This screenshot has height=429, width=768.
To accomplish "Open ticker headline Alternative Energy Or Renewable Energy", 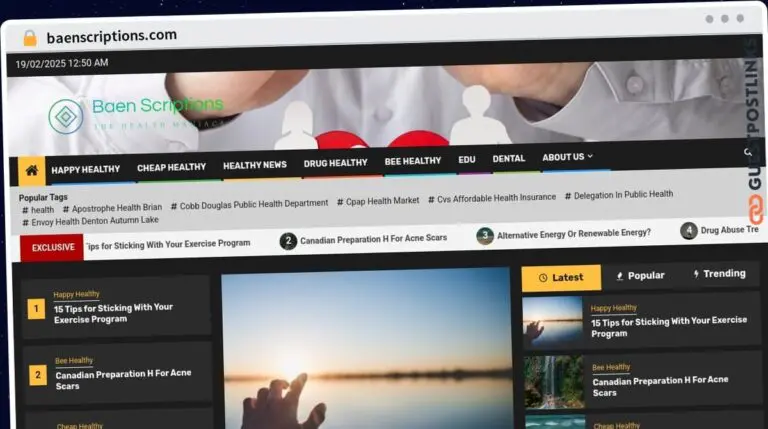I will point(574,234).
